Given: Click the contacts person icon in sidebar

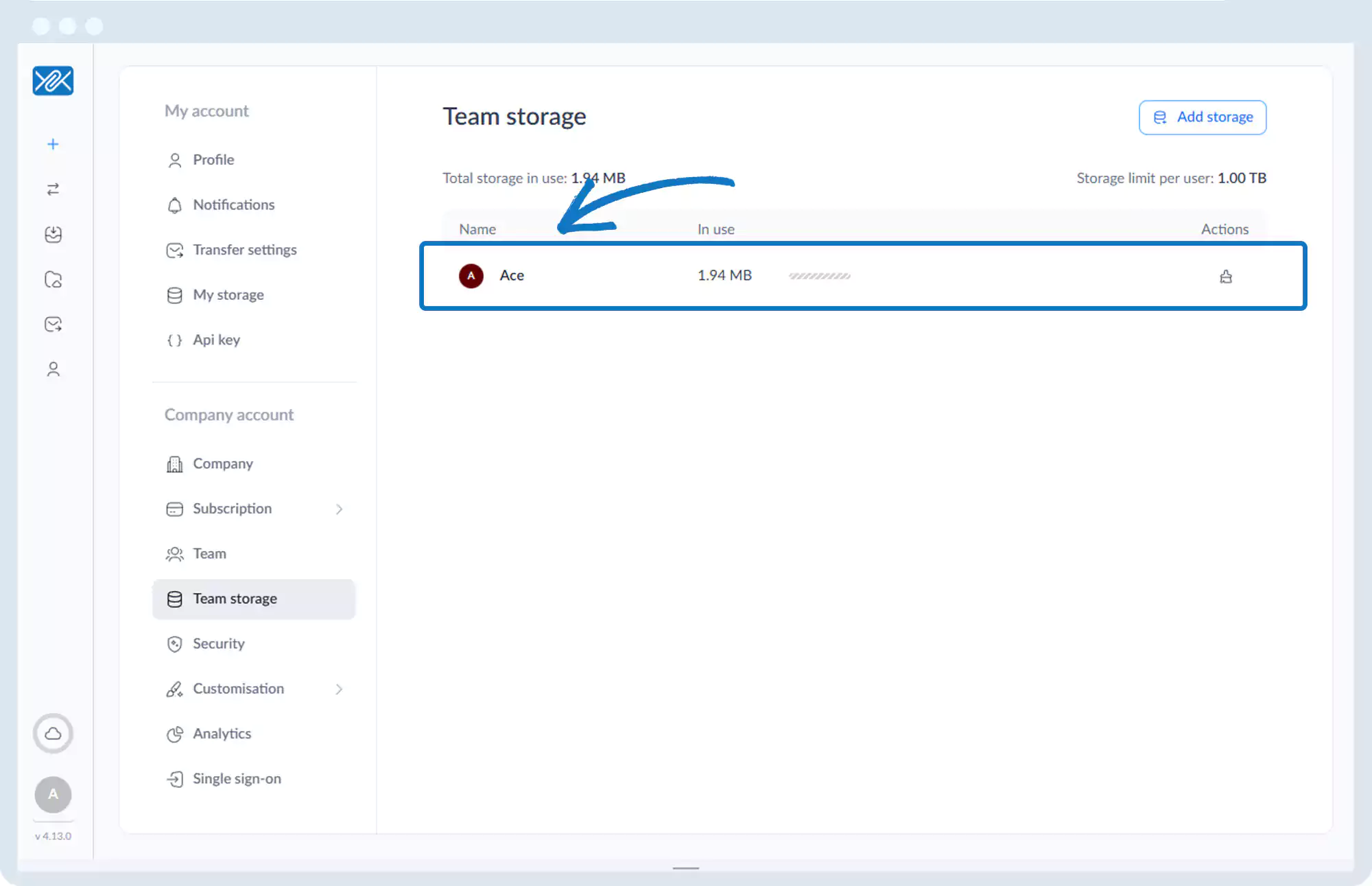Looking at the screenshot, I should pos(53,370).
